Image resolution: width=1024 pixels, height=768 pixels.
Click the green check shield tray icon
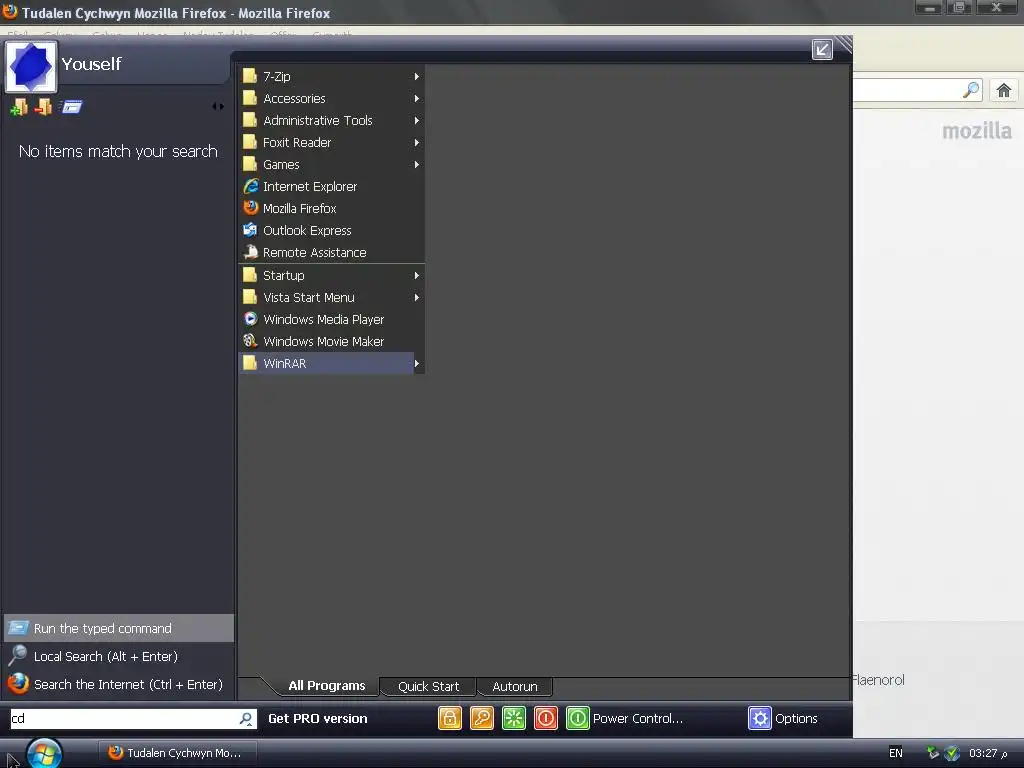(953, 753)
